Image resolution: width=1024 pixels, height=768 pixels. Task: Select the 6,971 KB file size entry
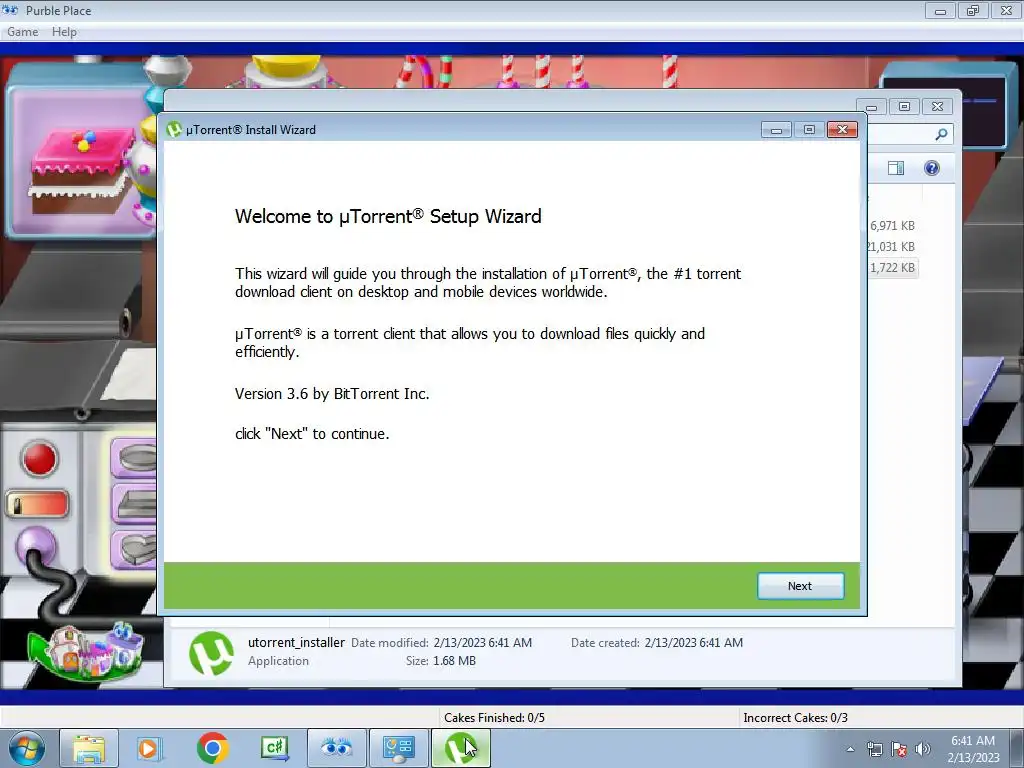point(892,226)
